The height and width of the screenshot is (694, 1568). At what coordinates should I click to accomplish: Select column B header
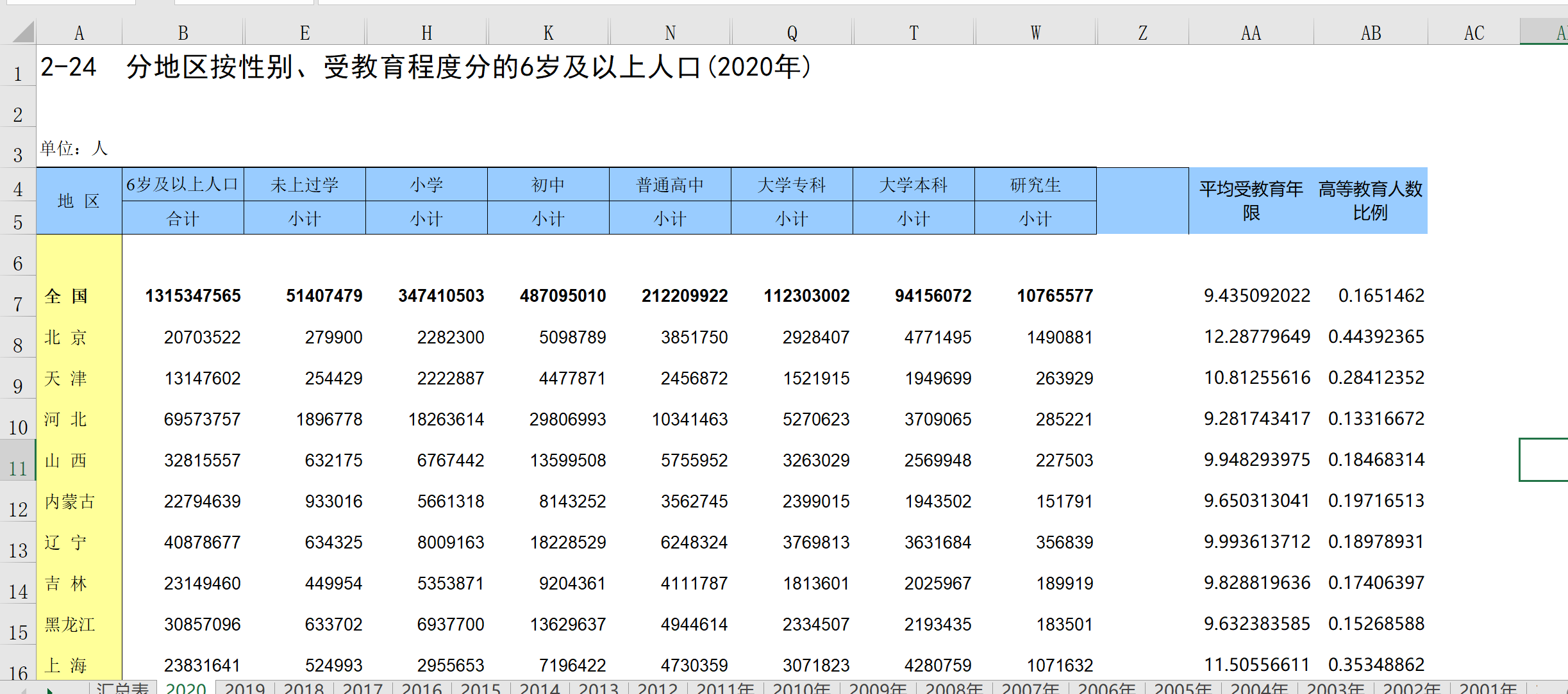click(183, 33)
